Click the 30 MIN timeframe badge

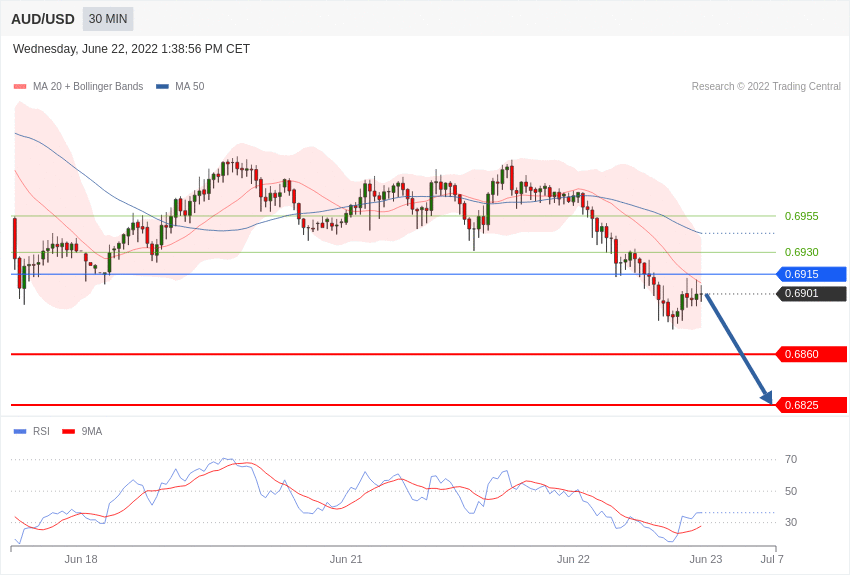(108, 19)
